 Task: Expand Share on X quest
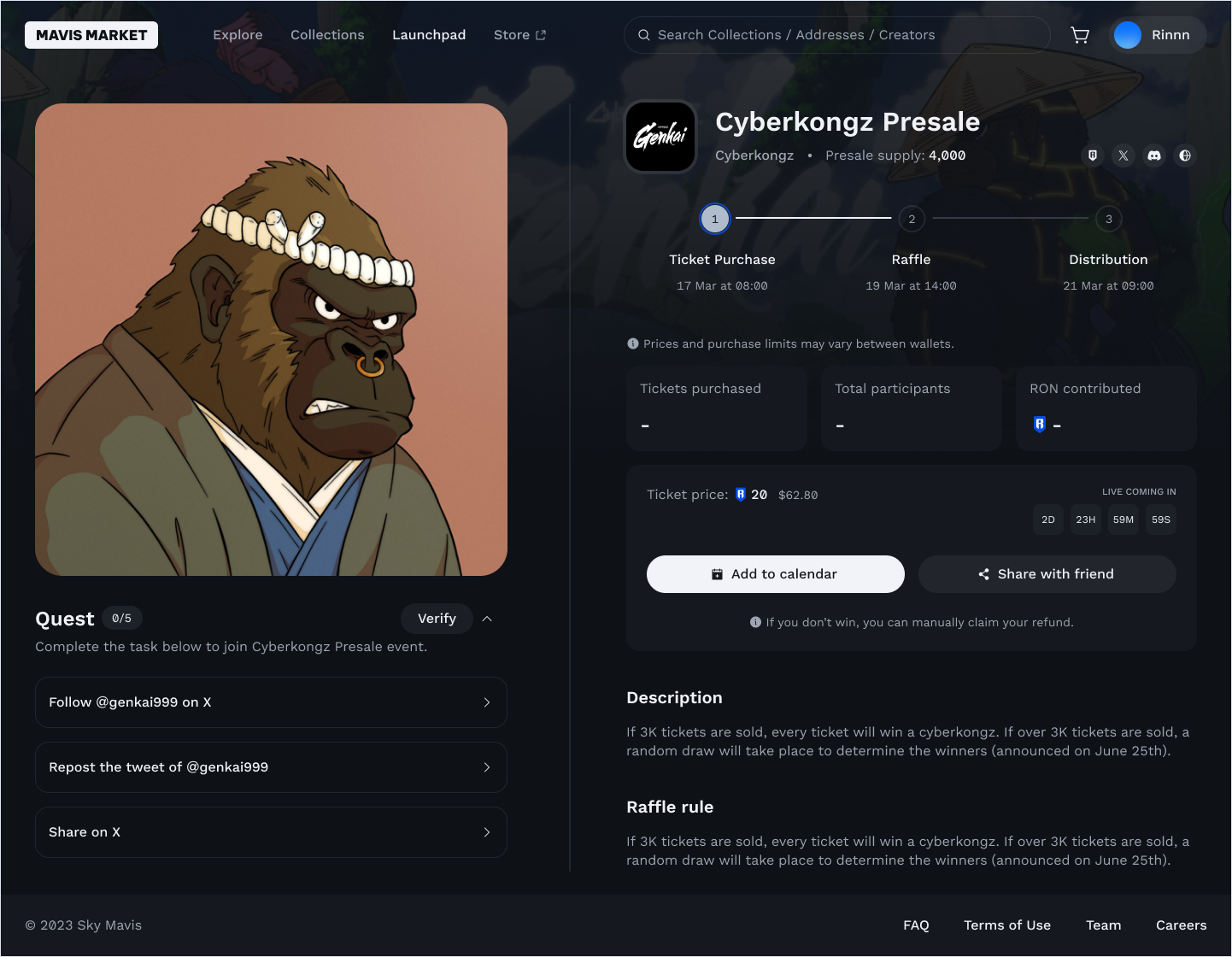[271, 832]
